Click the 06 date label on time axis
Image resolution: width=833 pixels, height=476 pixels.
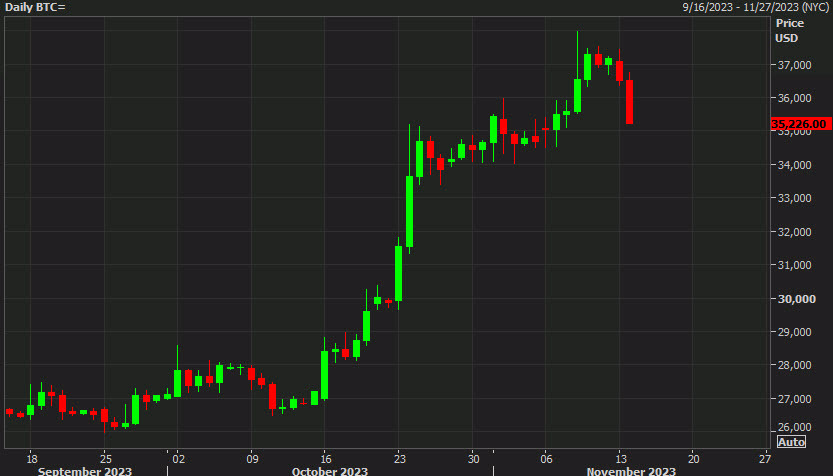tap(546, 458)
